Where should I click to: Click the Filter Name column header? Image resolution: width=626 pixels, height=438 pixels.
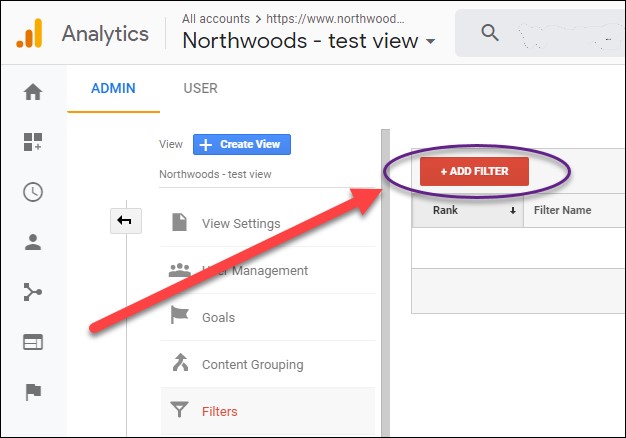pyautogui.click(x=574, y=210)
